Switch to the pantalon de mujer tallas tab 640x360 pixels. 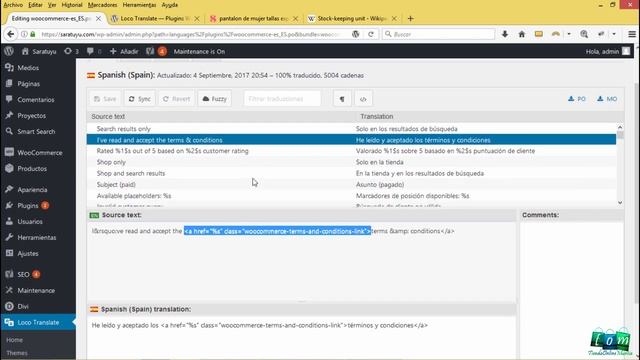click(x=253, y=19)
